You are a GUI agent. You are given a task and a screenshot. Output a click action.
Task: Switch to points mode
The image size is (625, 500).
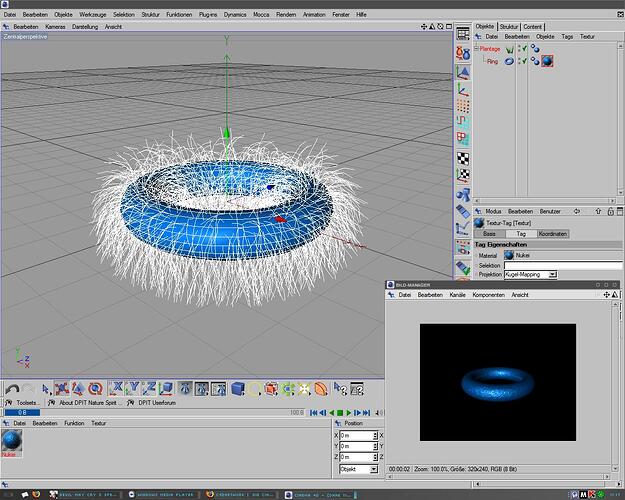[463, 106]
